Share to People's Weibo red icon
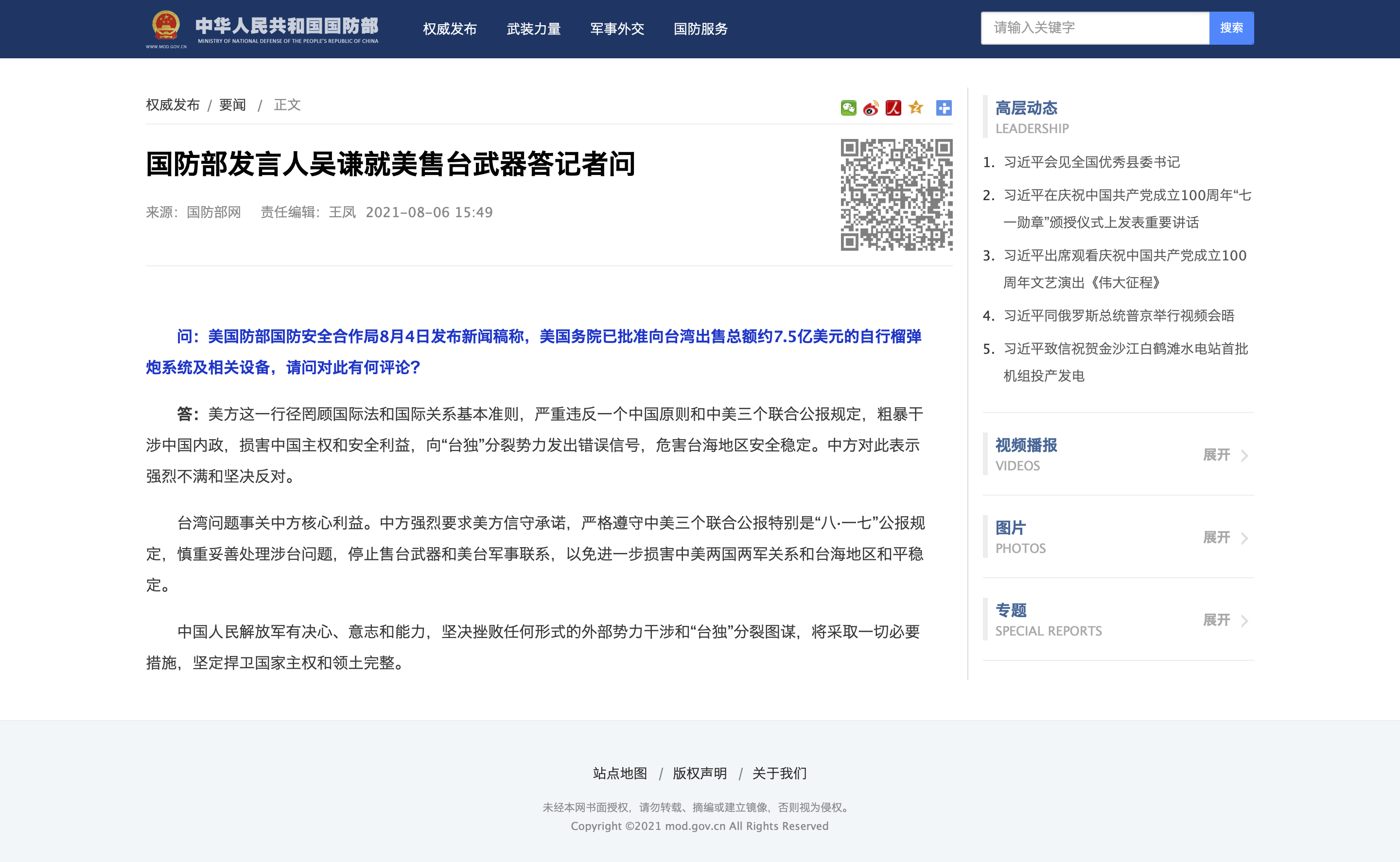This screenshot has width=1400, height=862. 893,108
